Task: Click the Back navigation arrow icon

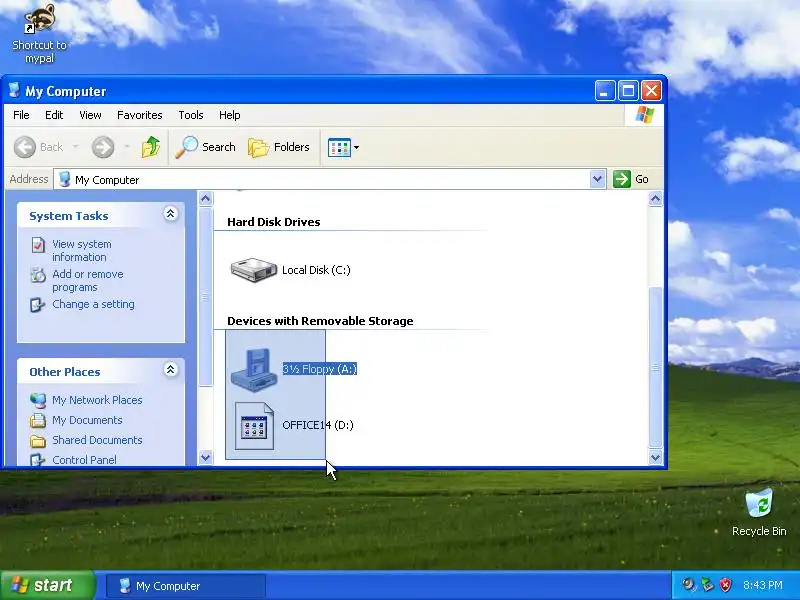Action: (x=24, y=147)
